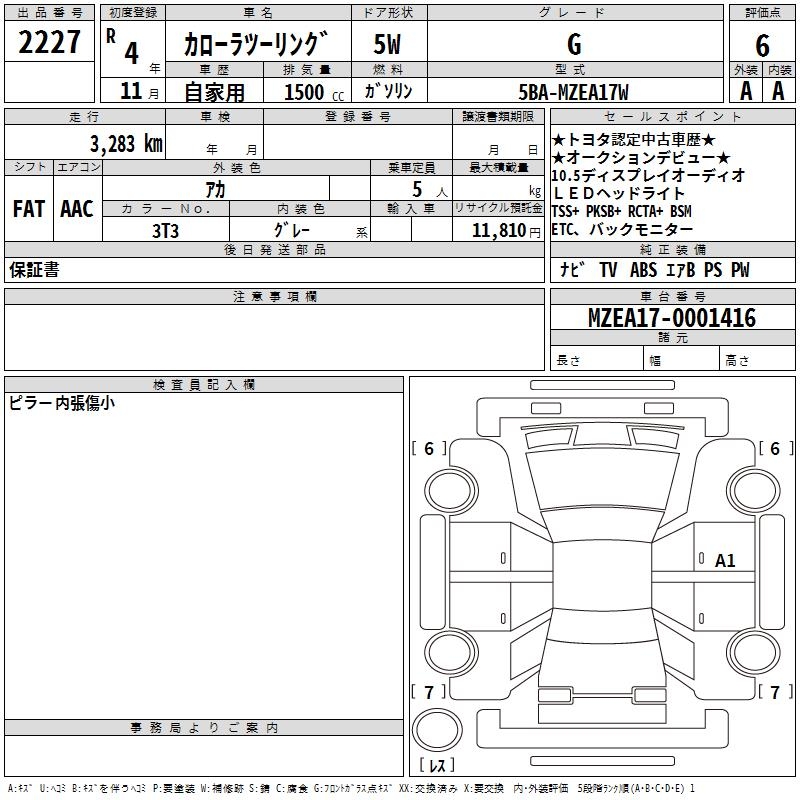The height and width of the screenshot is (800, 800).
Task: Click the lot number 2227
Action: coord(49,42)
